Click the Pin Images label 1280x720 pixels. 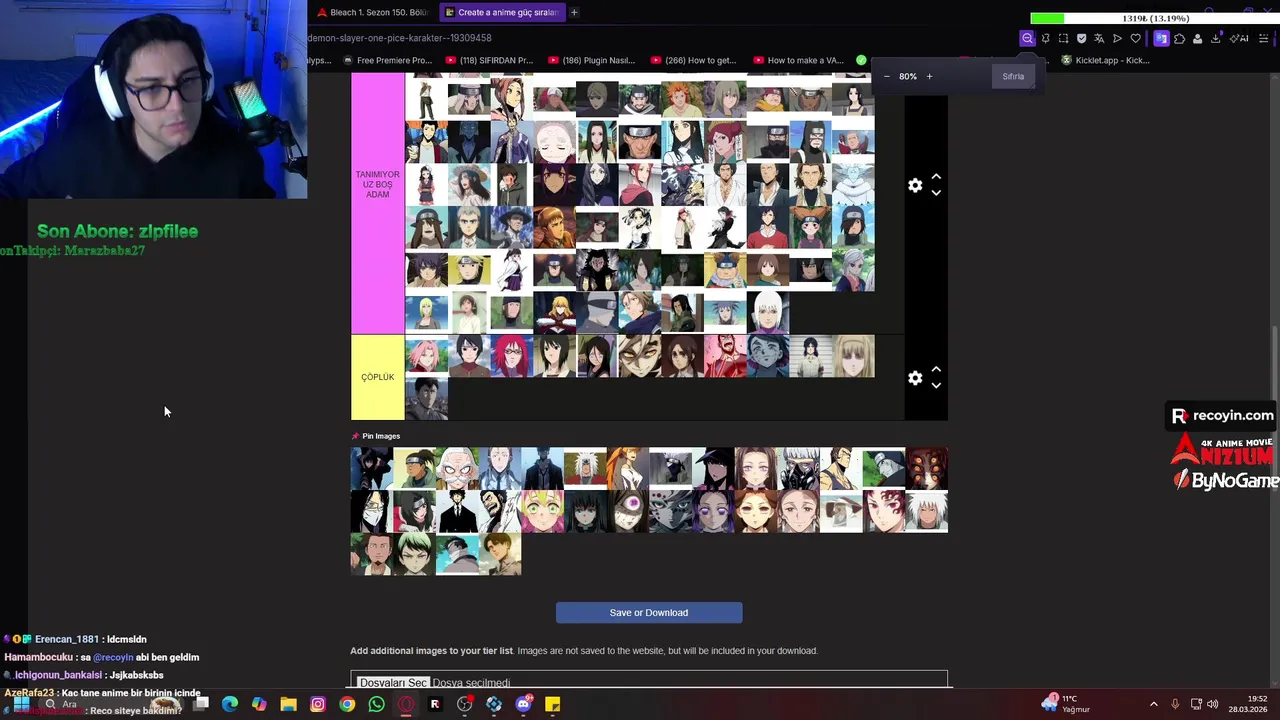click(381, 436)
